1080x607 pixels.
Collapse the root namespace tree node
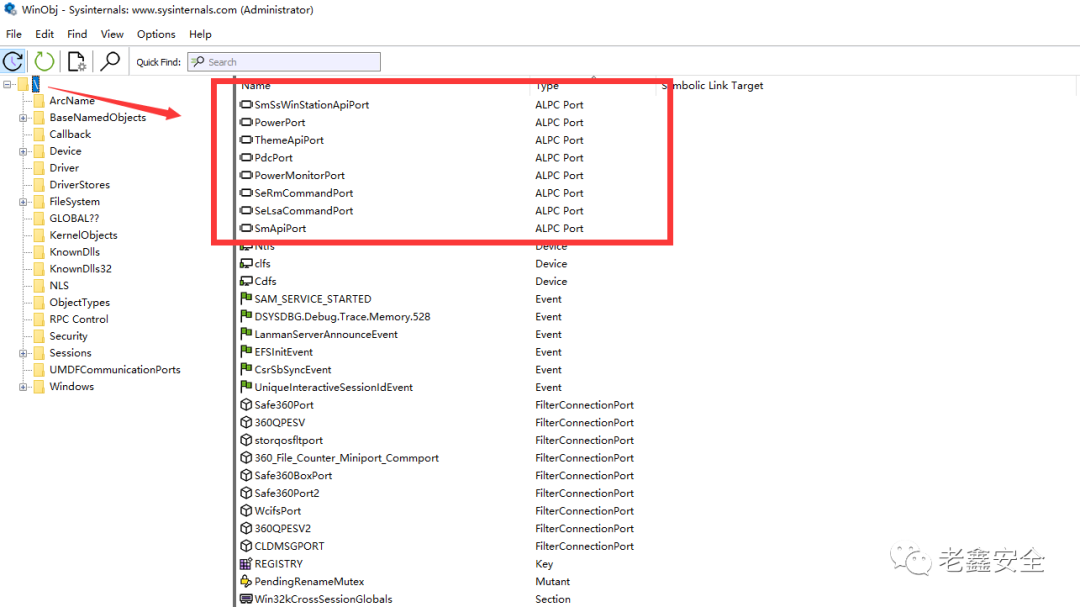(x=7, y=85)
